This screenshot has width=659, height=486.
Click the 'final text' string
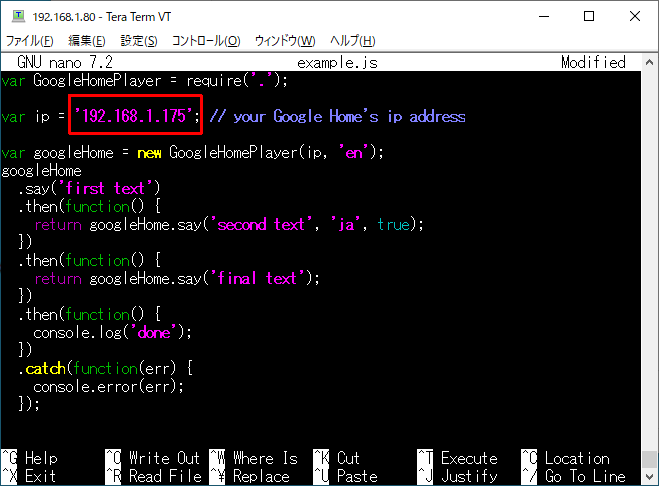[x=256, y=278]
